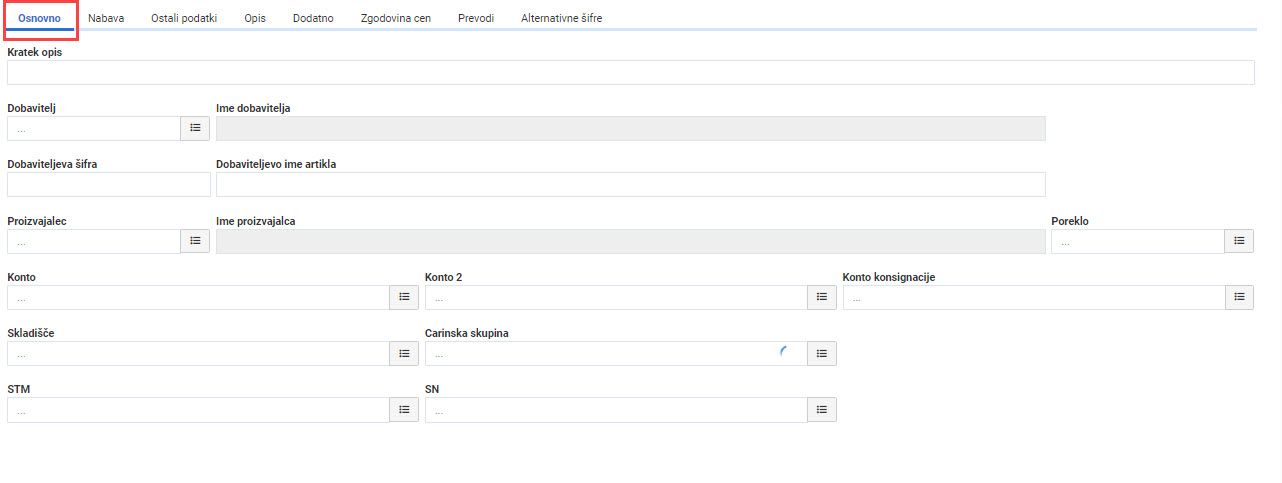
Task: Open lookup list for SN
Action: 822,409
